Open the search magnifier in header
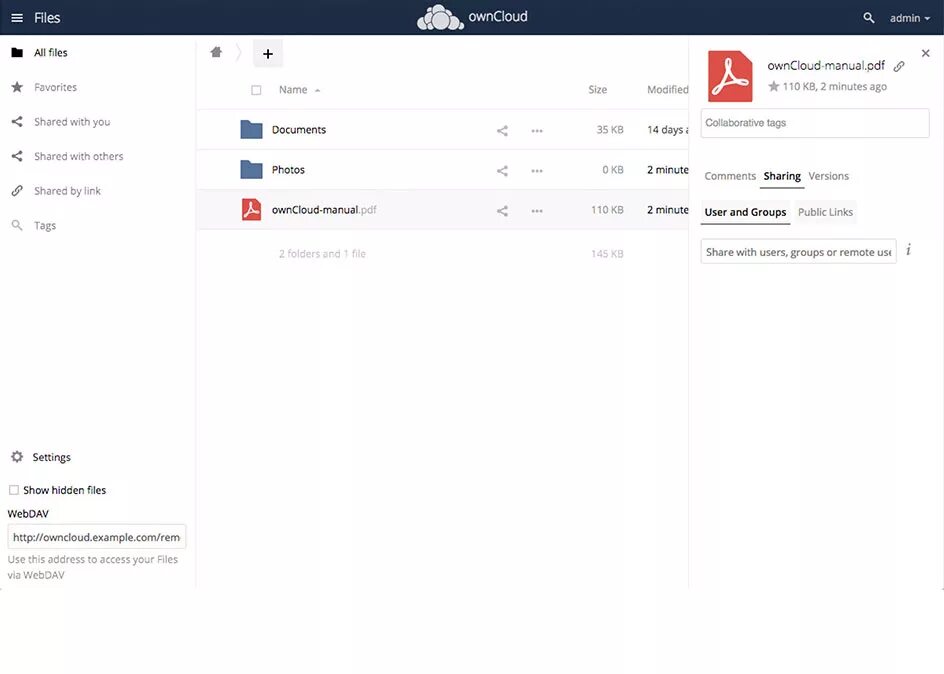Image resolution: width=944 pixels, height=674 pixels. tap(868, 18)
